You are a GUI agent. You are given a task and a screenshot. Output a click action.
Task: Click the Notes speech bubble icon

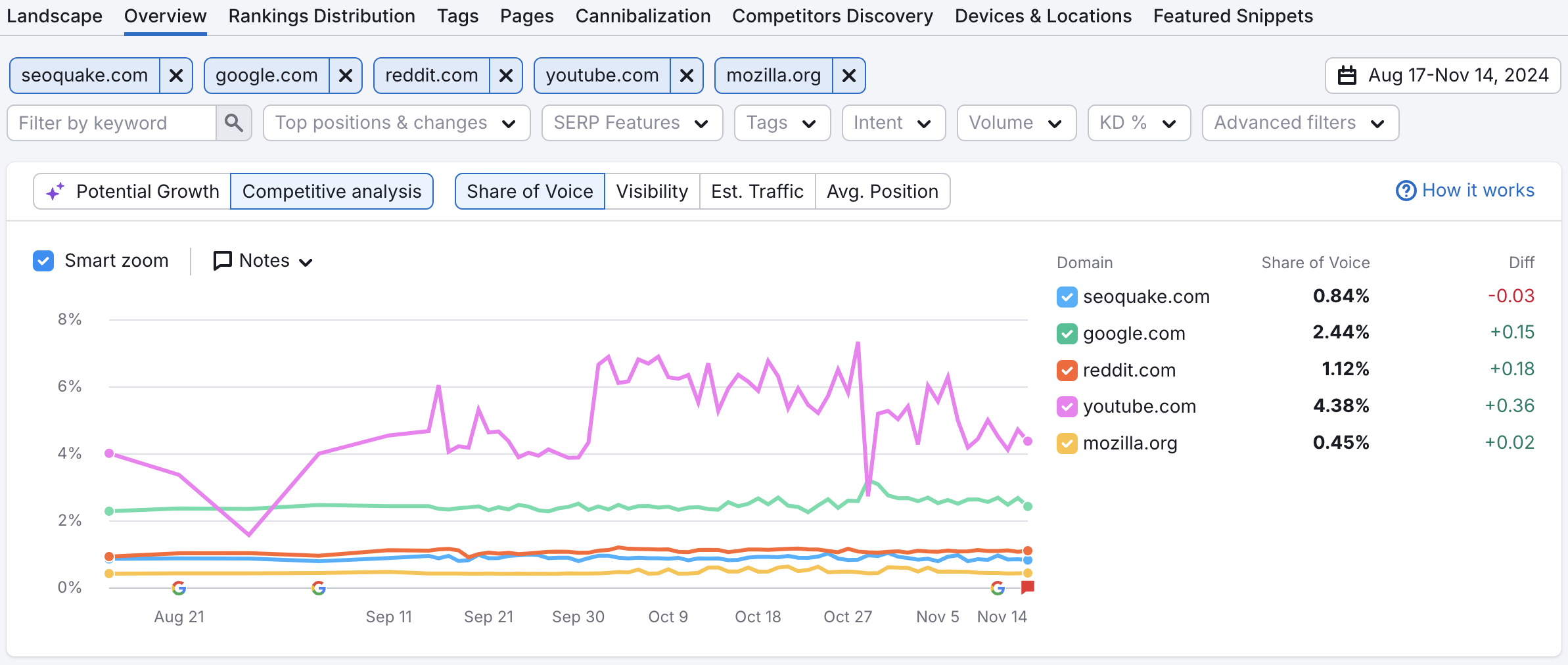tap(222, 261)
